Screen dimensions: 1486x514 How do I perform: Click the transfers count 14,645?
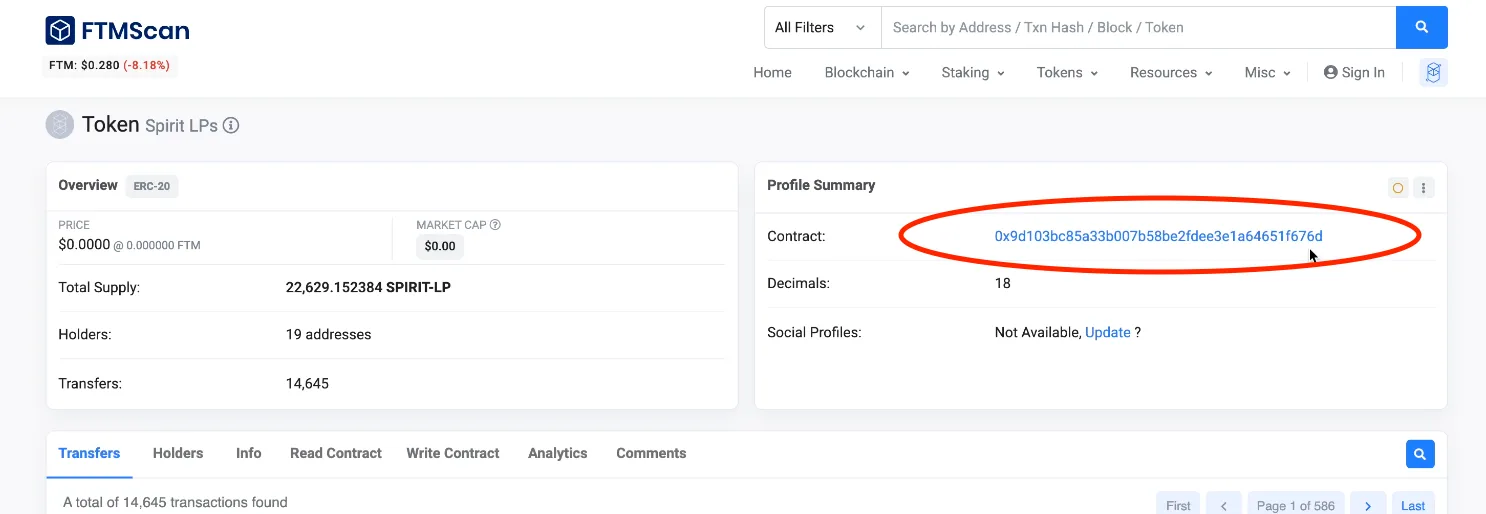point(307,383)
